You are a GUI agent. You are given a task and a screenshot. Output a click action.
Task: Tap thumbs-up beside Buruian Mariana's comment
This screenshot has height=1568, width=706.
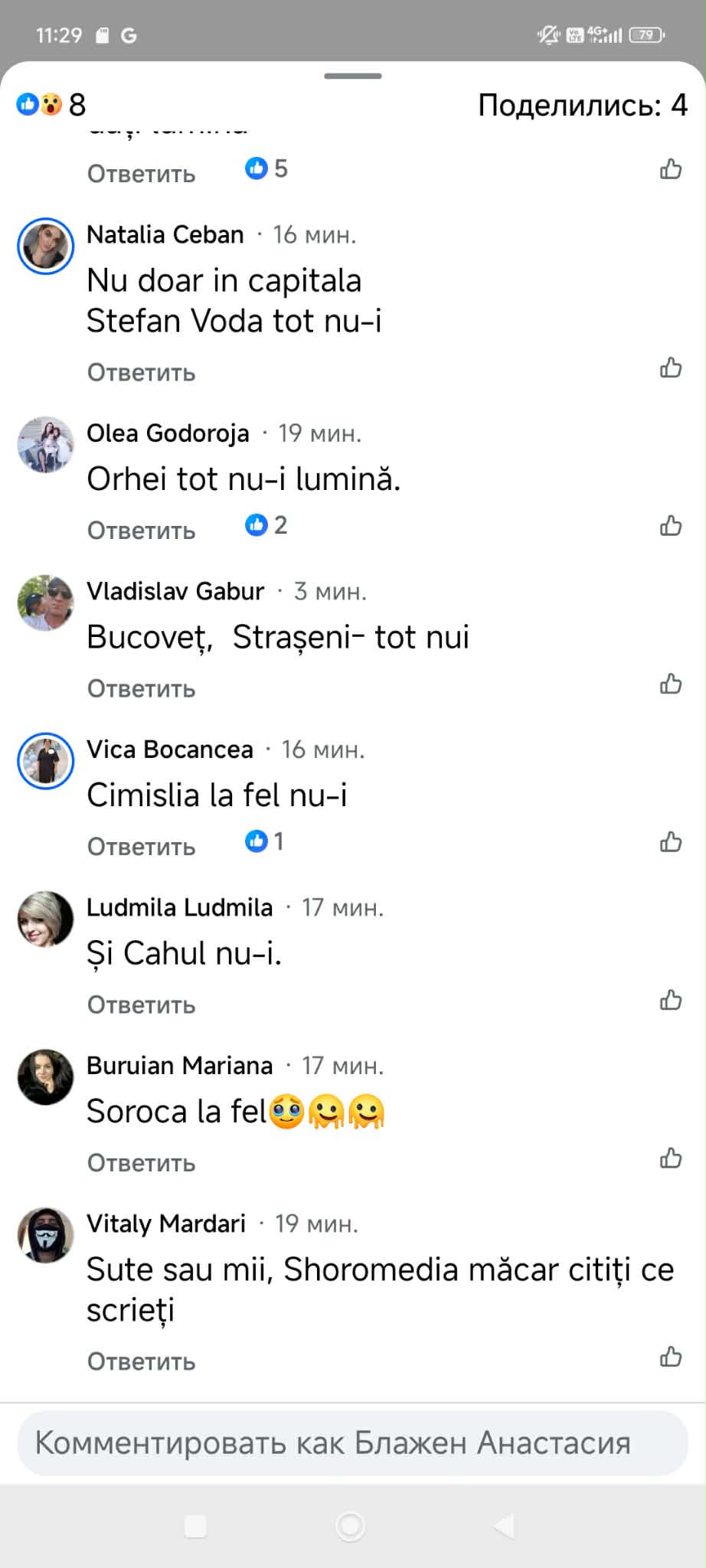tap(671, 1158)
